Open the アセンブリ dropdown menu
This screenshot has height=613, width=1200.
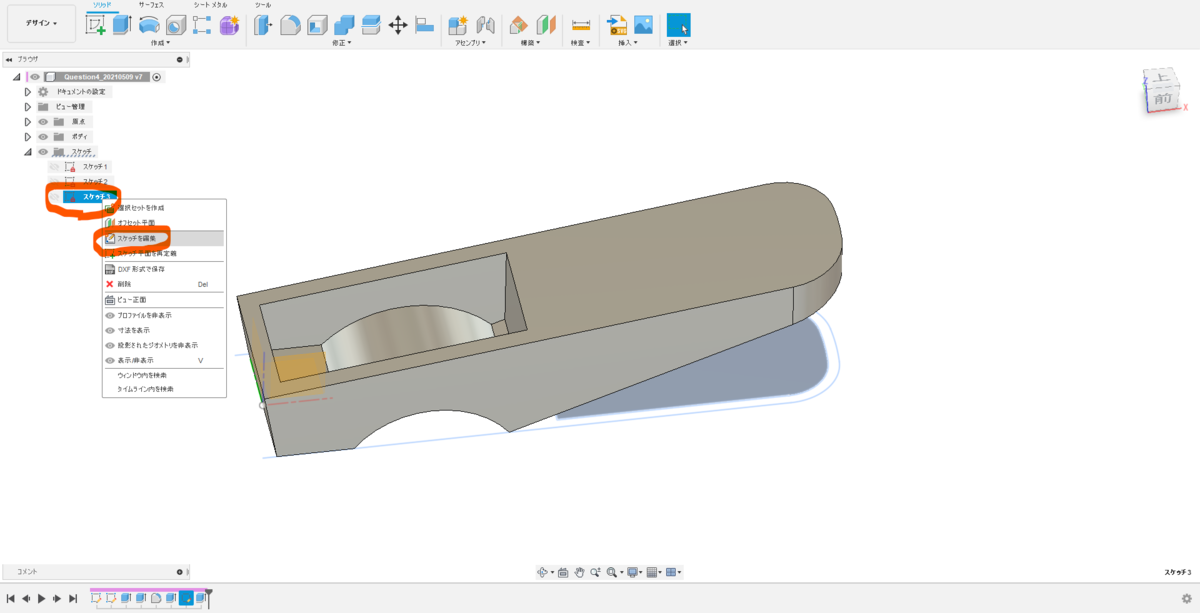(470, 43)
